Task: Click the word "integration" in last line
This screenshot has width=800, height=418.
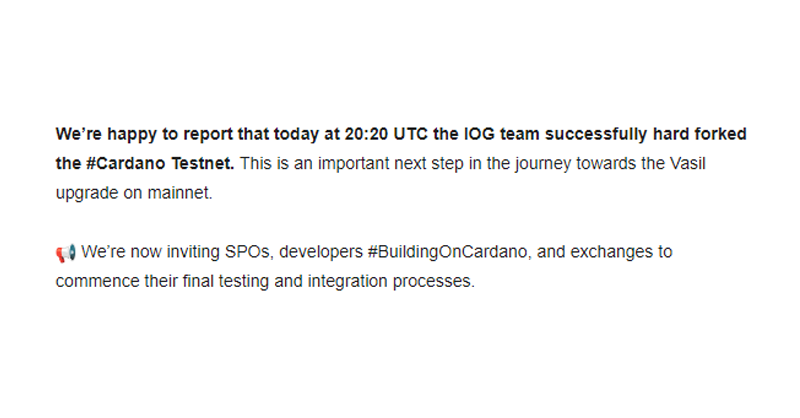Action: coord(347,282)
